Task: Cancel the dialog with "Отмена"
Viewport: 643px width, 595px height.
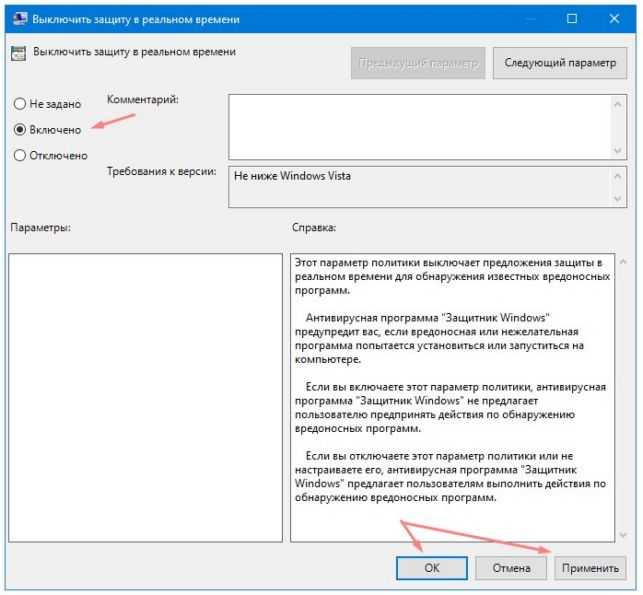Action: 511,568
